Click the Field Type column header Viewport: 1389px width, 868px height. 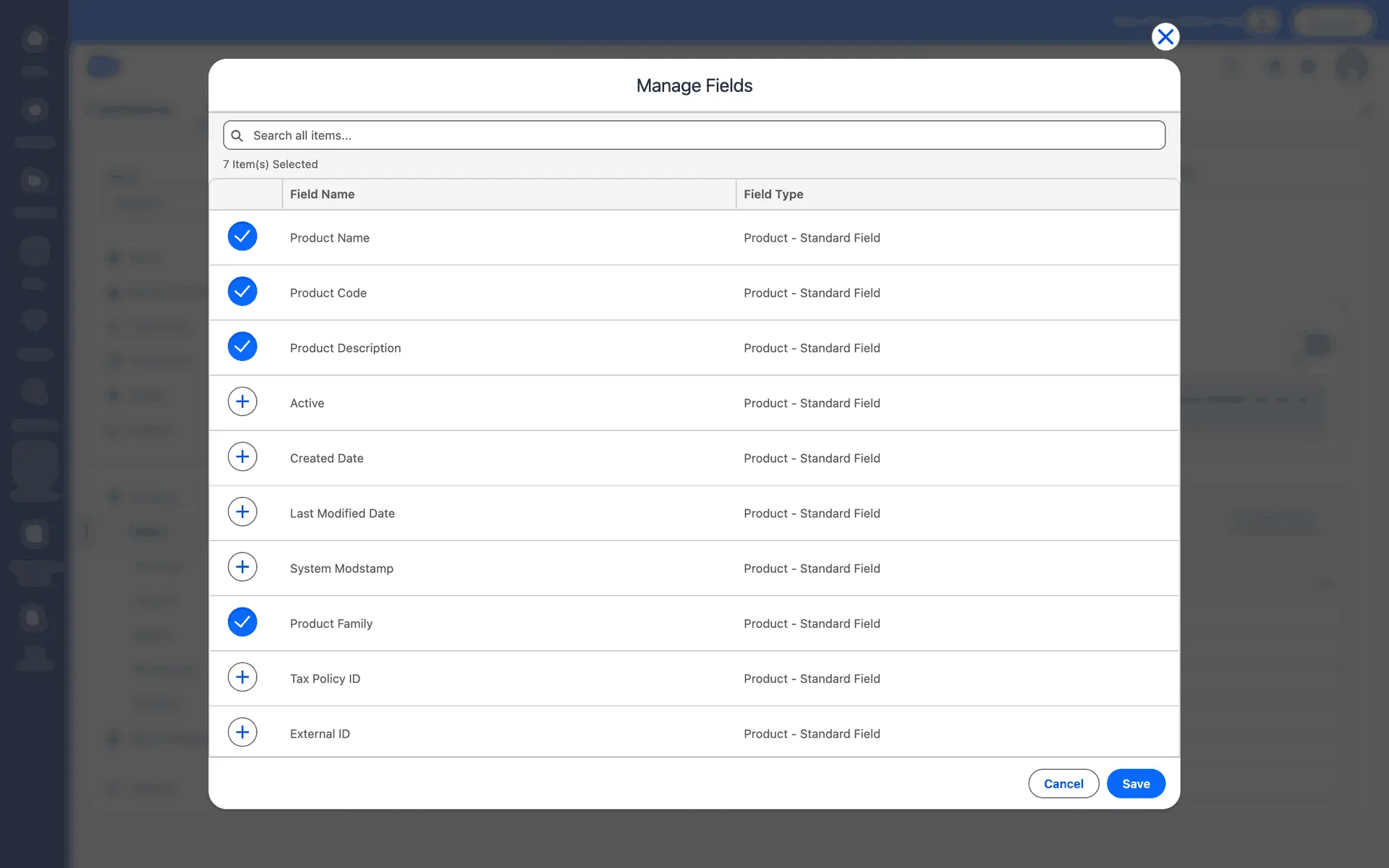coord(773,194)
